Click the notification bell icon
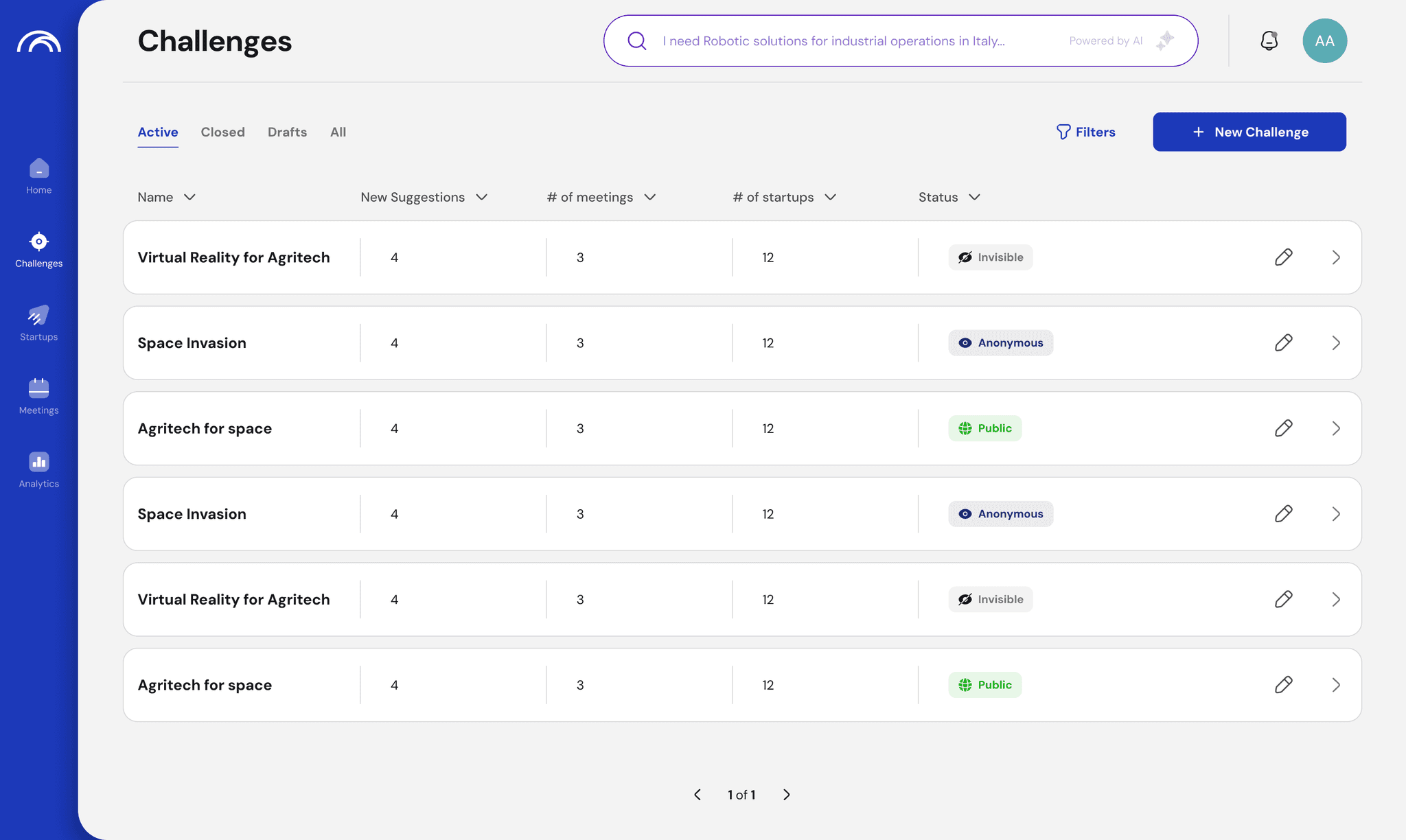The height and width of the screenshot is (840, 1406). [x=1269, y=41]
